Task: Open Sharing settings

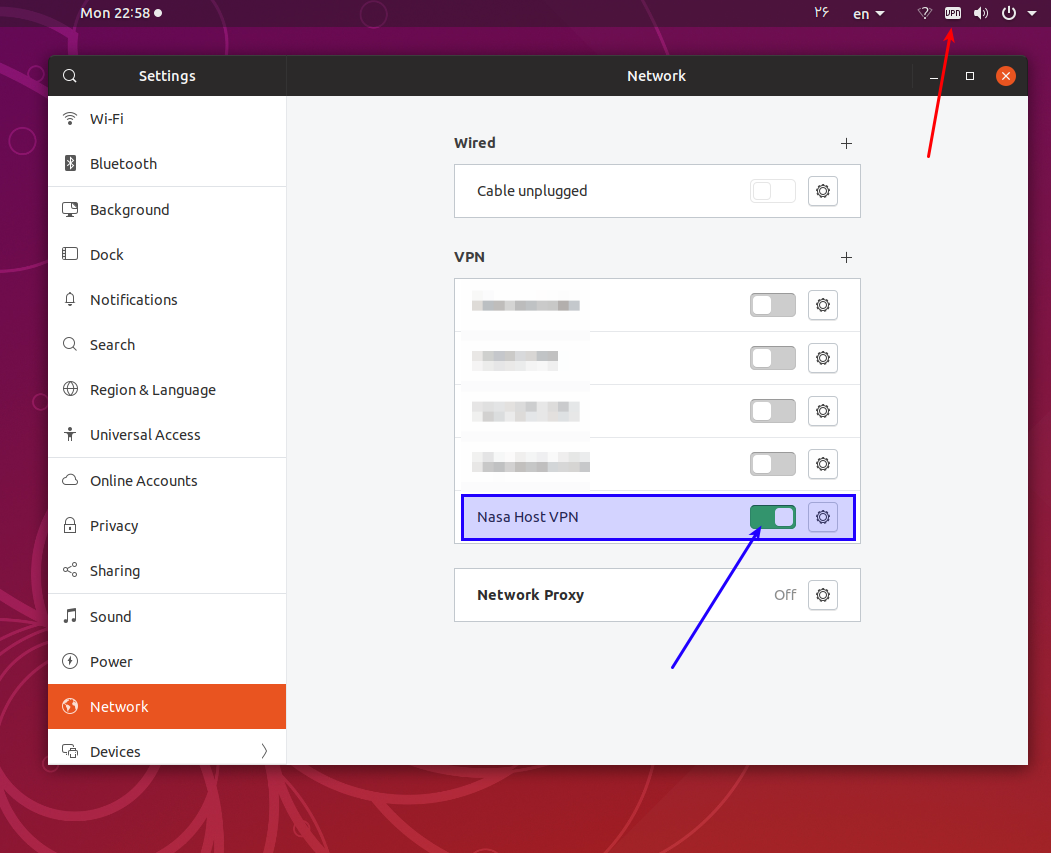Action: [167, 570]
